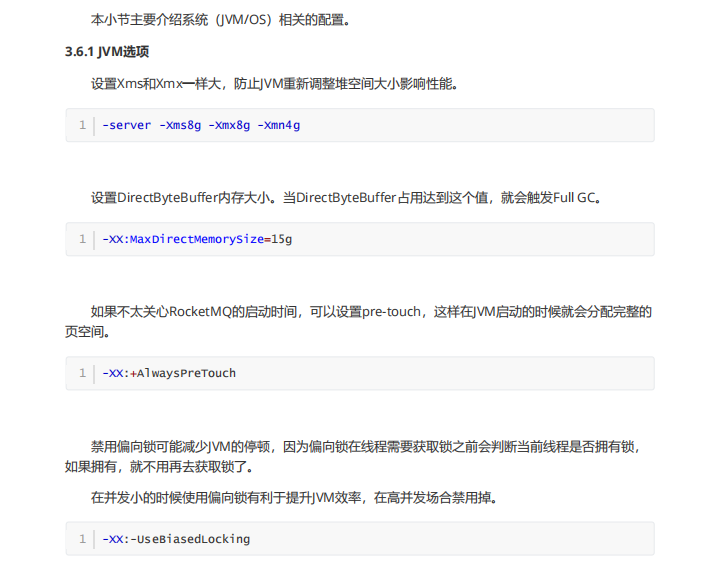709x579 pixels.
Task: Click line number 1 of the MaxDirectMemorySize block
Action: coord(82,239)
